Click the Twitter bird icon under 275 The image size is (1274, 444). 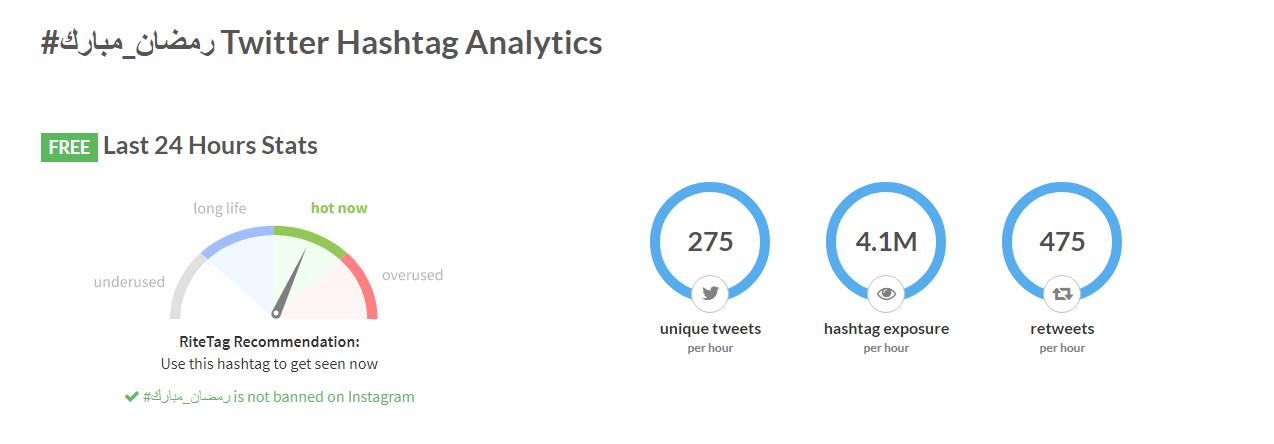[x=710, y=294]
